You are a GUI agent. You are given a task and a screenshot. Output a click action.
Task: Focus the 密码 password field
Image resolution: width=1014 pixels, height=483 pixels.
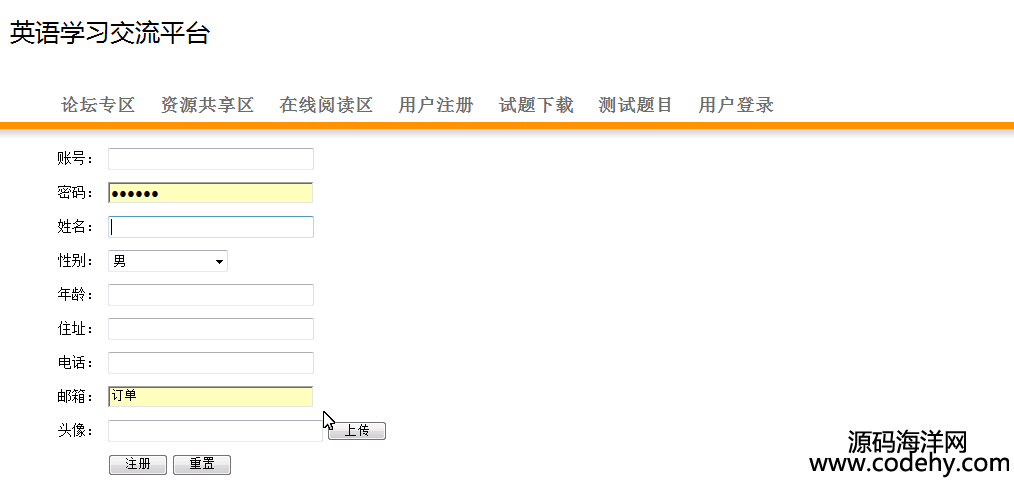[x=211, y=193]
